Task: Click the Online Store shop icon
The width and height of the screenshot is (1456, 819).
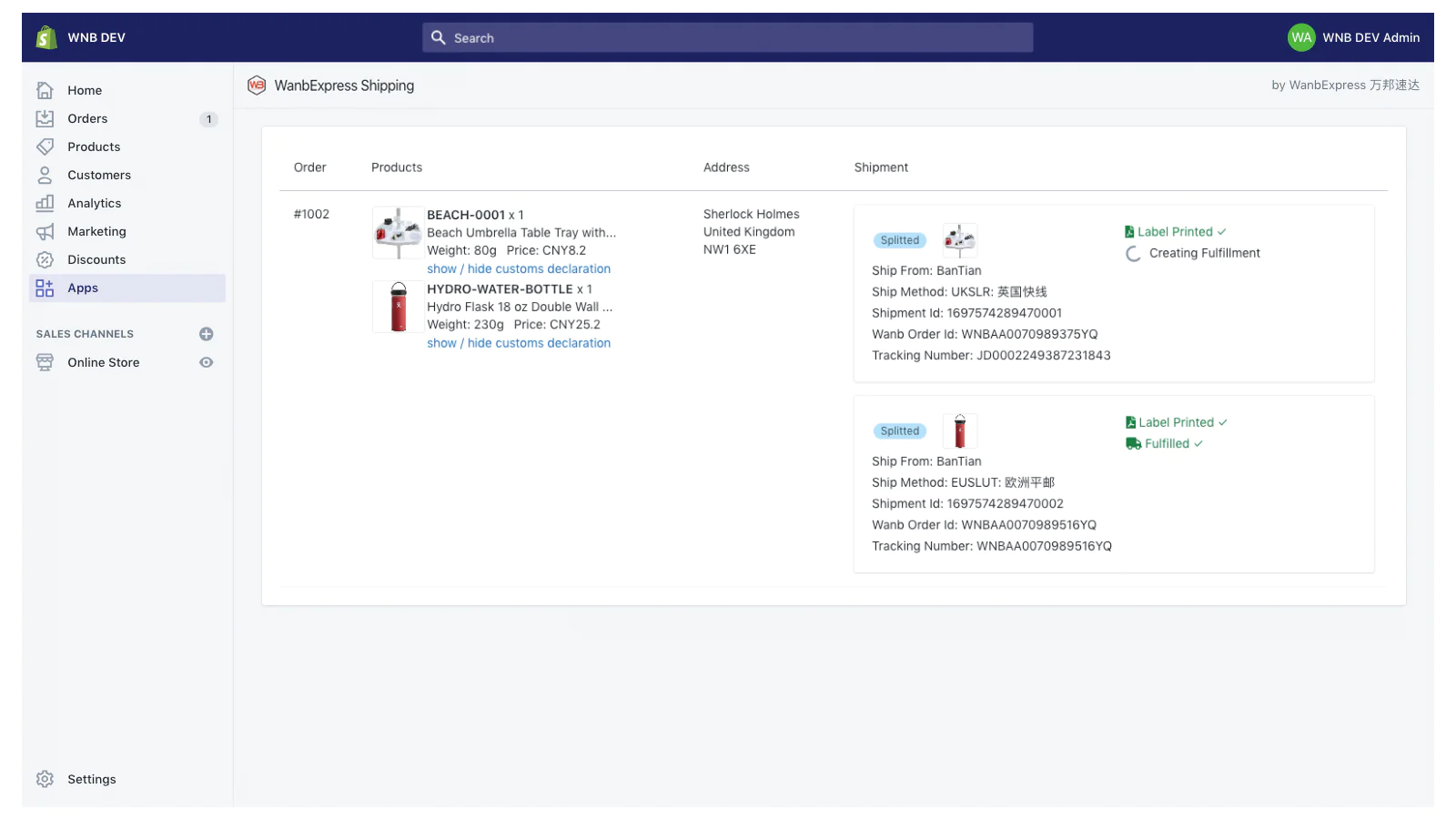Action: [45, 362]
